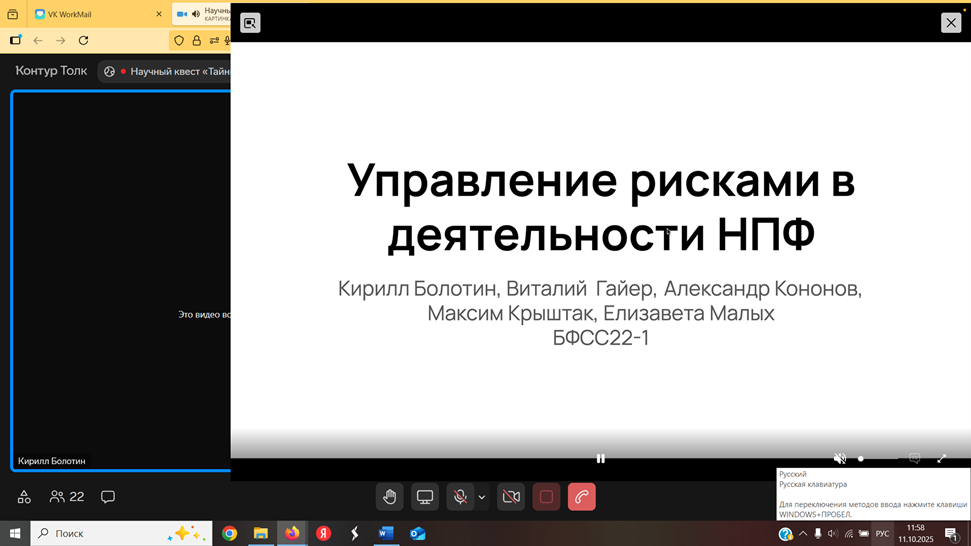Open the meeting chat panel

(108, 497)
